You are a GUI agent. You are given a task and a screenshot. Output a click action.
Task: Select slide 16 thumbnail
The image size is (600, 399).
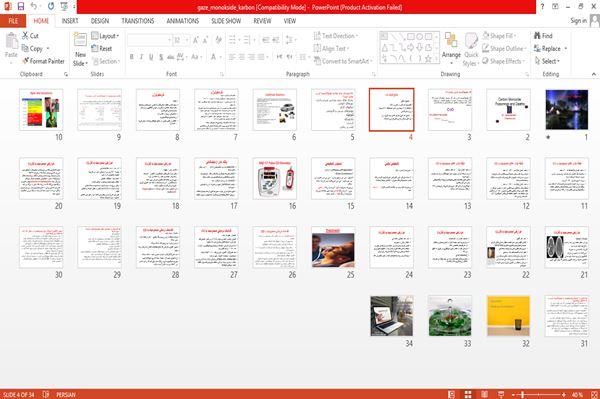[x=275, y=179]
